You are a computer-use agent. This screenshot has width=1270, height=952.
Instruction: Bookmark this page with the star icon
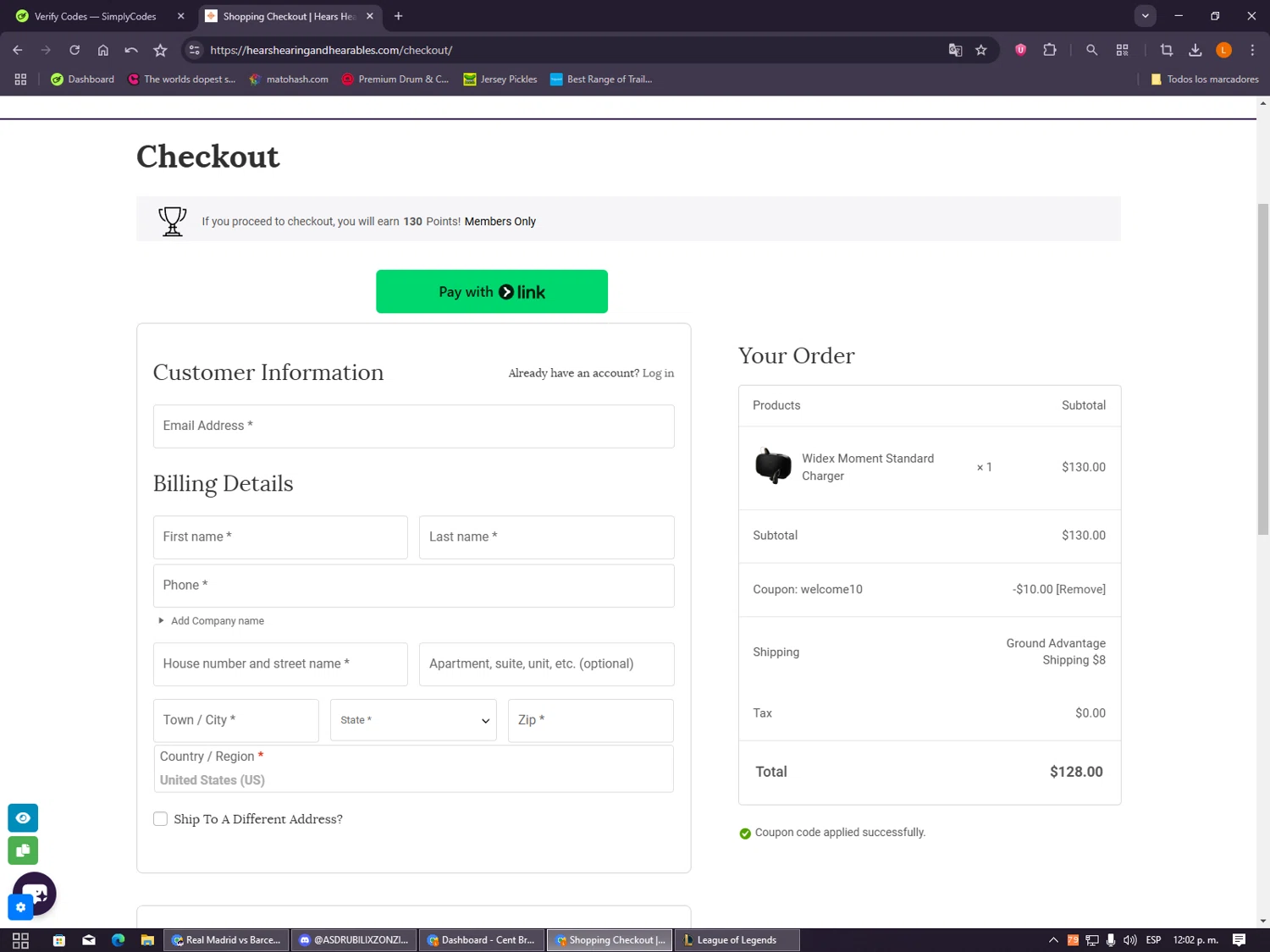(981, 50)
